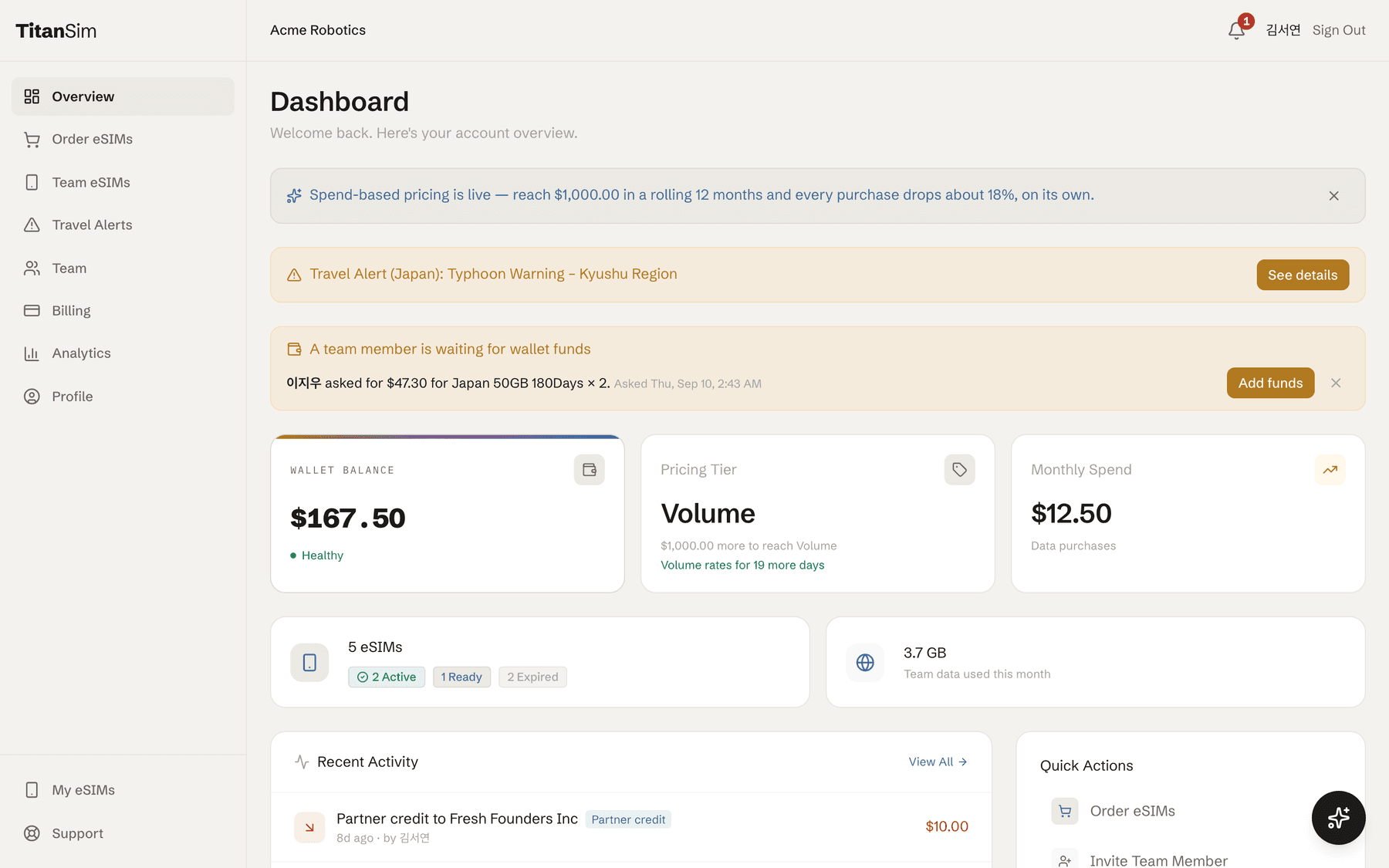Open the notifications bell
1389x868 pixels.
click(1236, 30)
